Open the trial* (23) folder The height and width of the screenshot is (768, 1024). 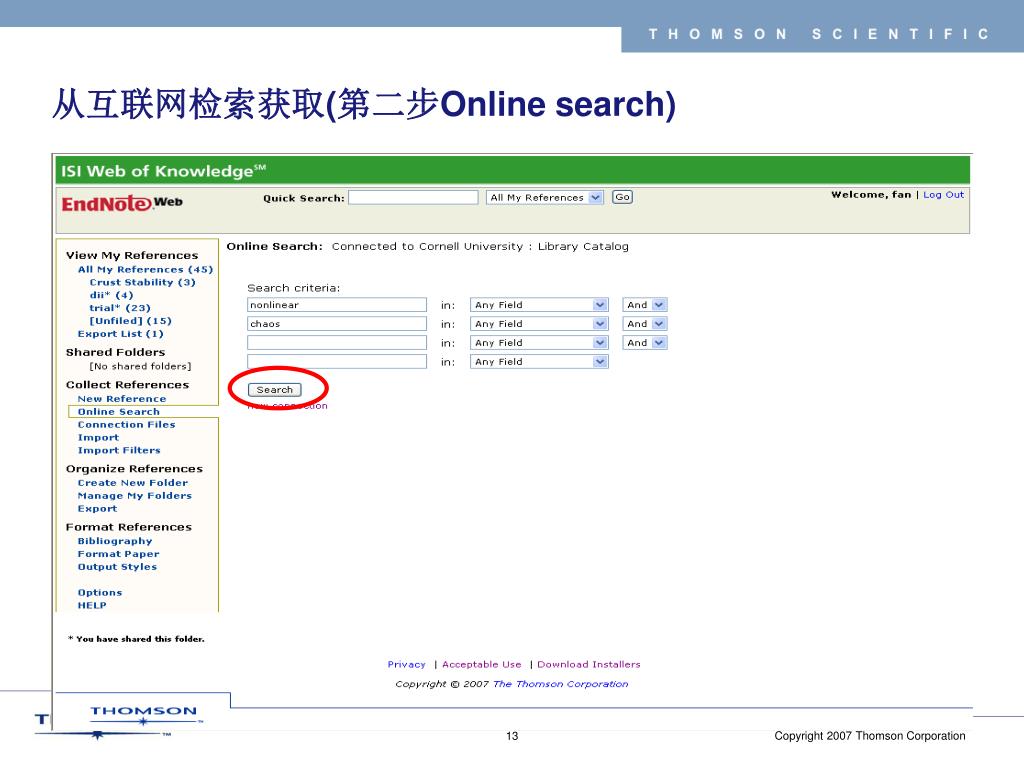click(x=120, y=308)
